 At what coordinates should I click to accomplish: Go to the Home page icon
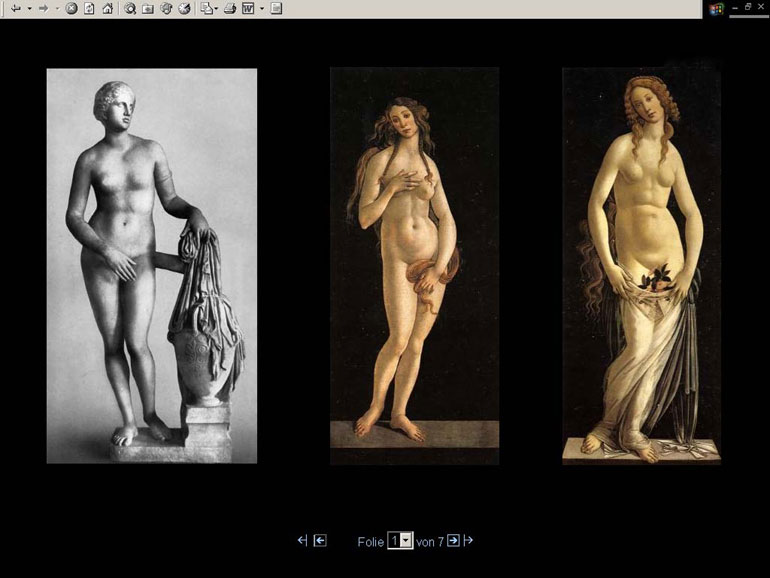coord(107,8)
